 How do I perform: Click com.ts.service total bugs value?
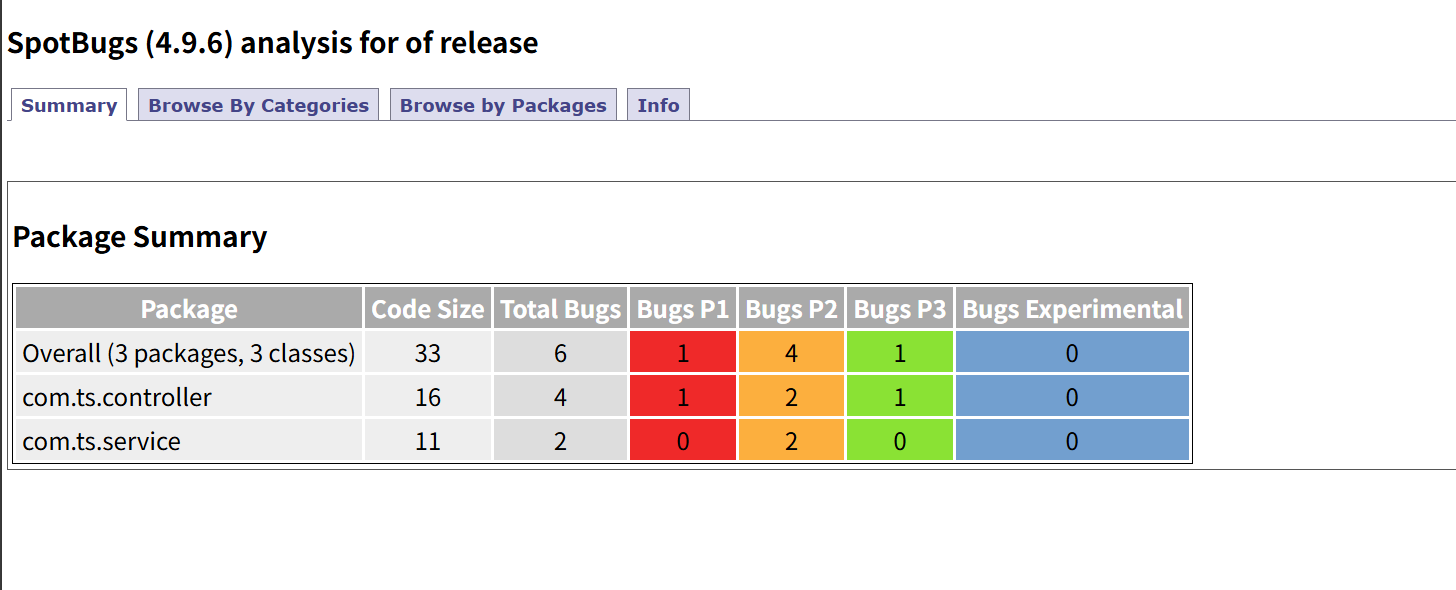[x=560, y=440]
